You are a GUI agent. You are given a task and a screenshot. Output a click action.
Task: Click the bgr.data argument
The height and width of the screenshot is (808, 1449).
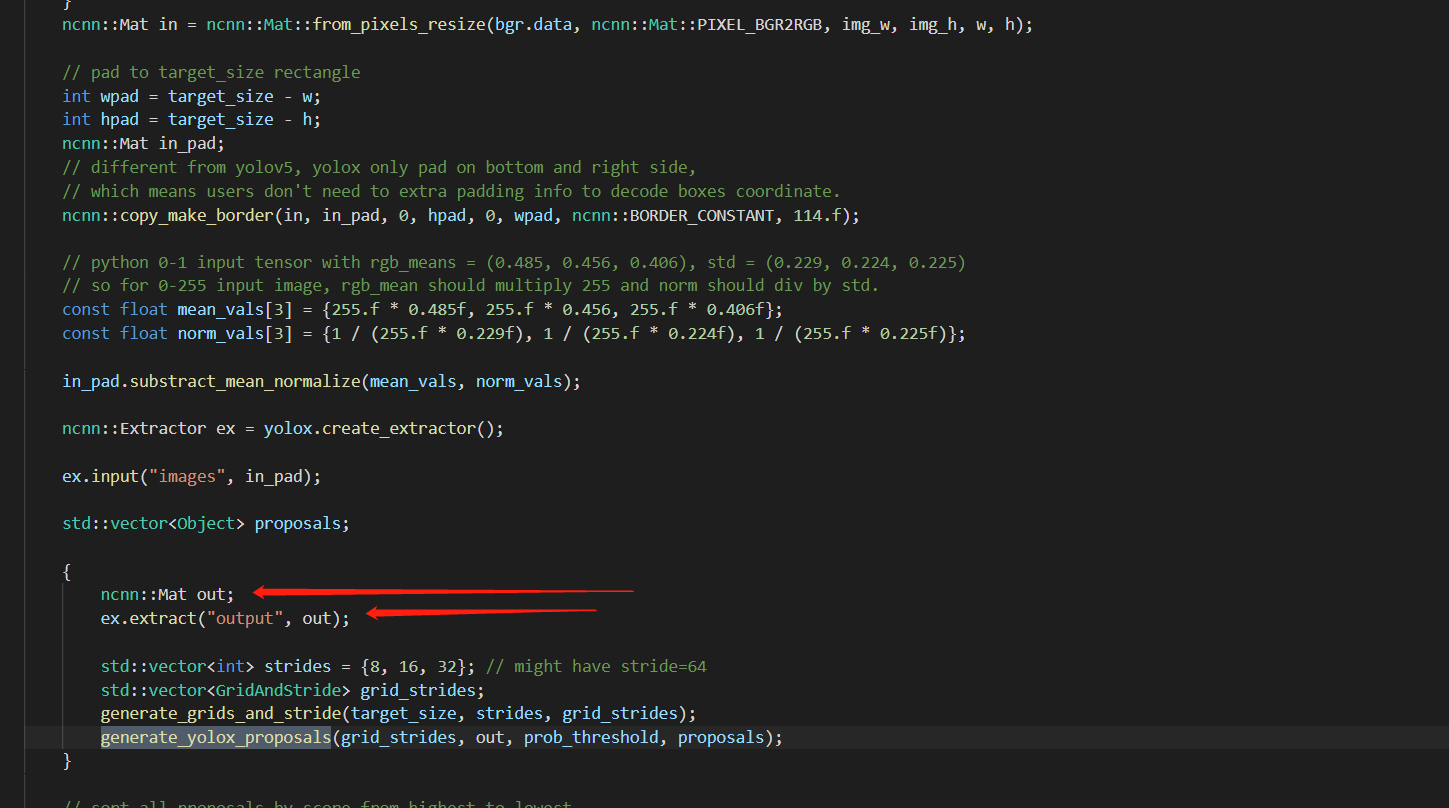point(533,24)
